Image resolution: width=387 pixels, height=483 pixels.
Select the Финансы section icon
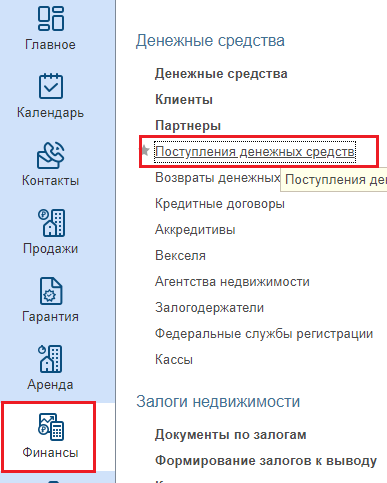(x=51, y=427)
